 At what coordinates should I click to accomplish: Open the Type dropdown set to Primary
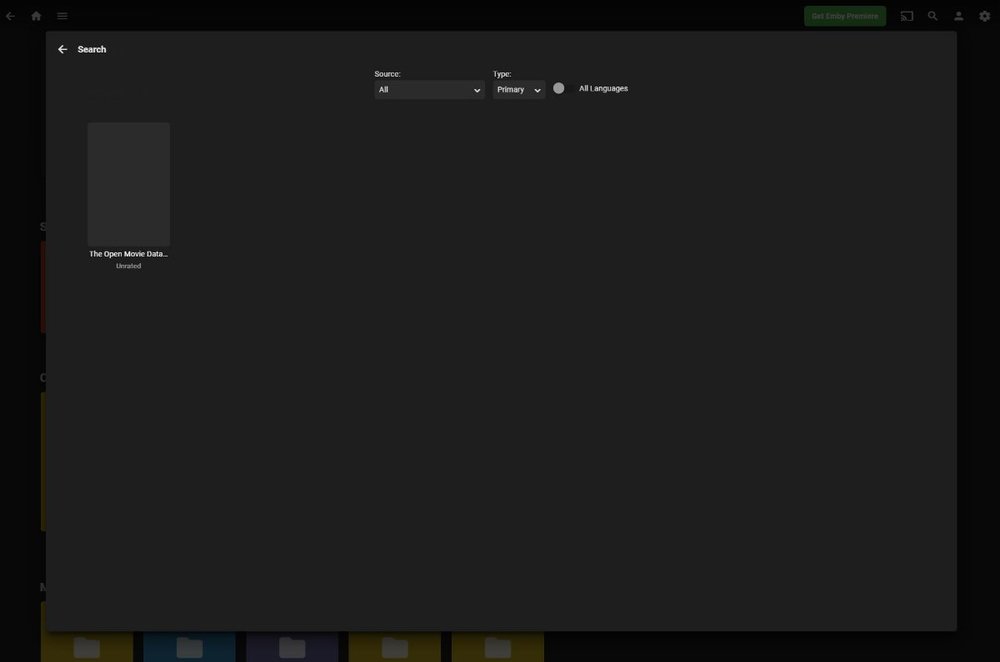(518, 89)
